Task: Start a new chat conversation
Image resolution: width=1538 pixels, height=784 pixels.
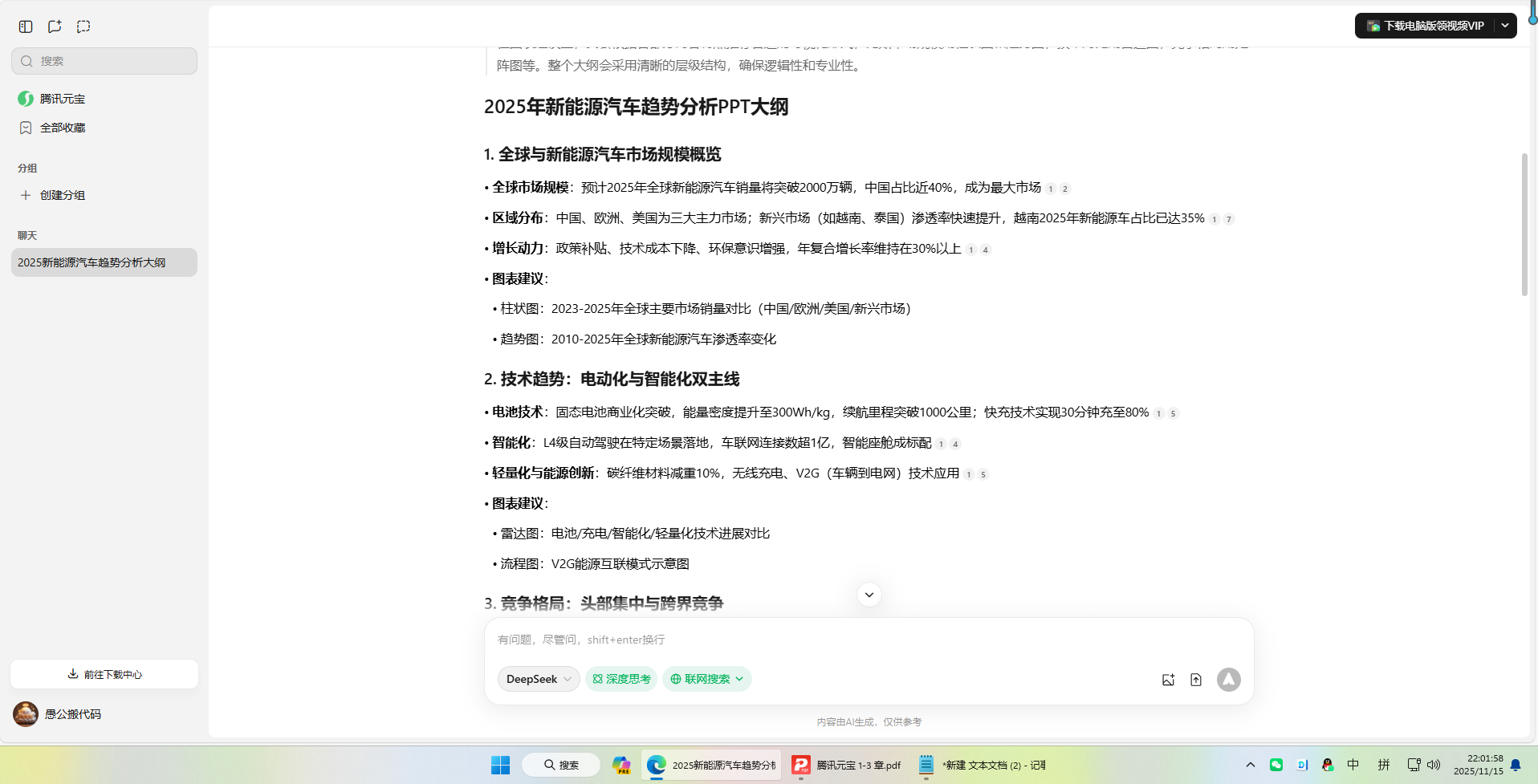Action: tap(54, 26)
